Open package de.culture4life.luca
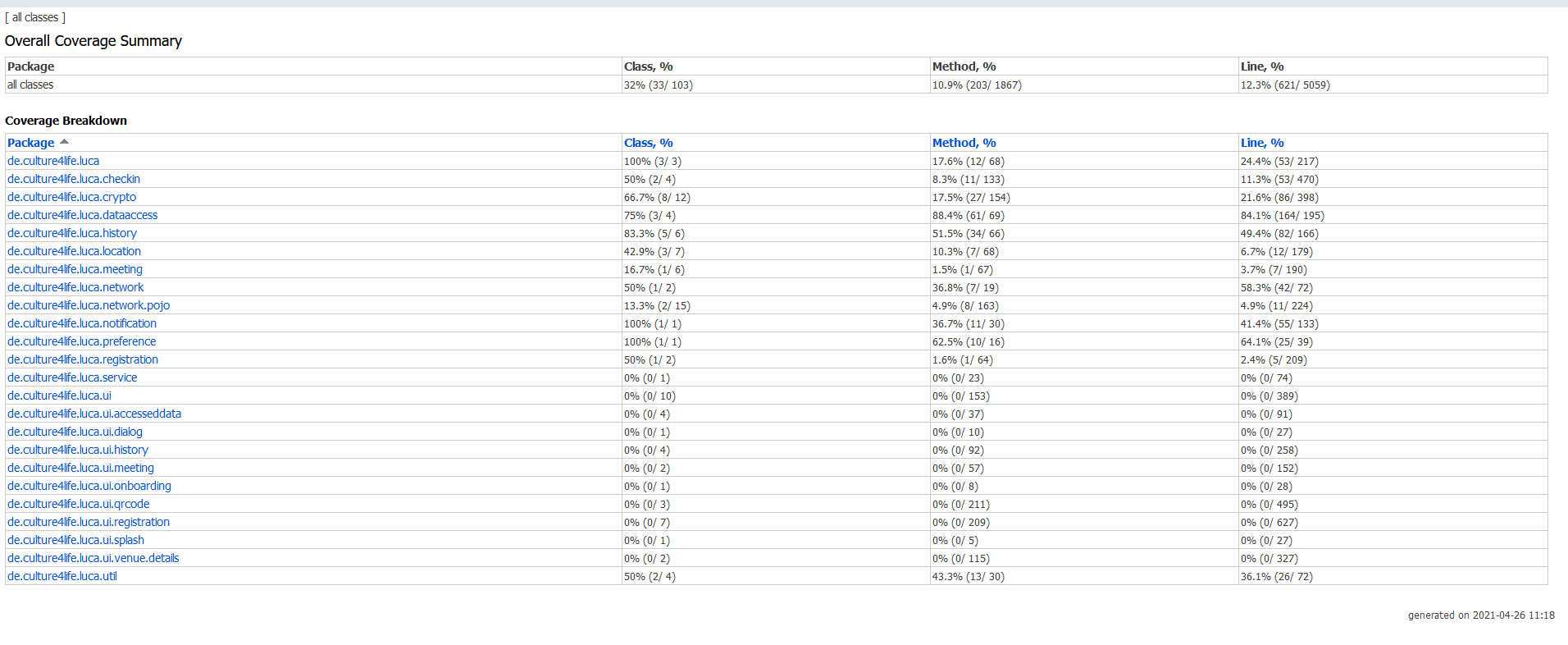Screen dimensions: 1568x645 (53, 161)
